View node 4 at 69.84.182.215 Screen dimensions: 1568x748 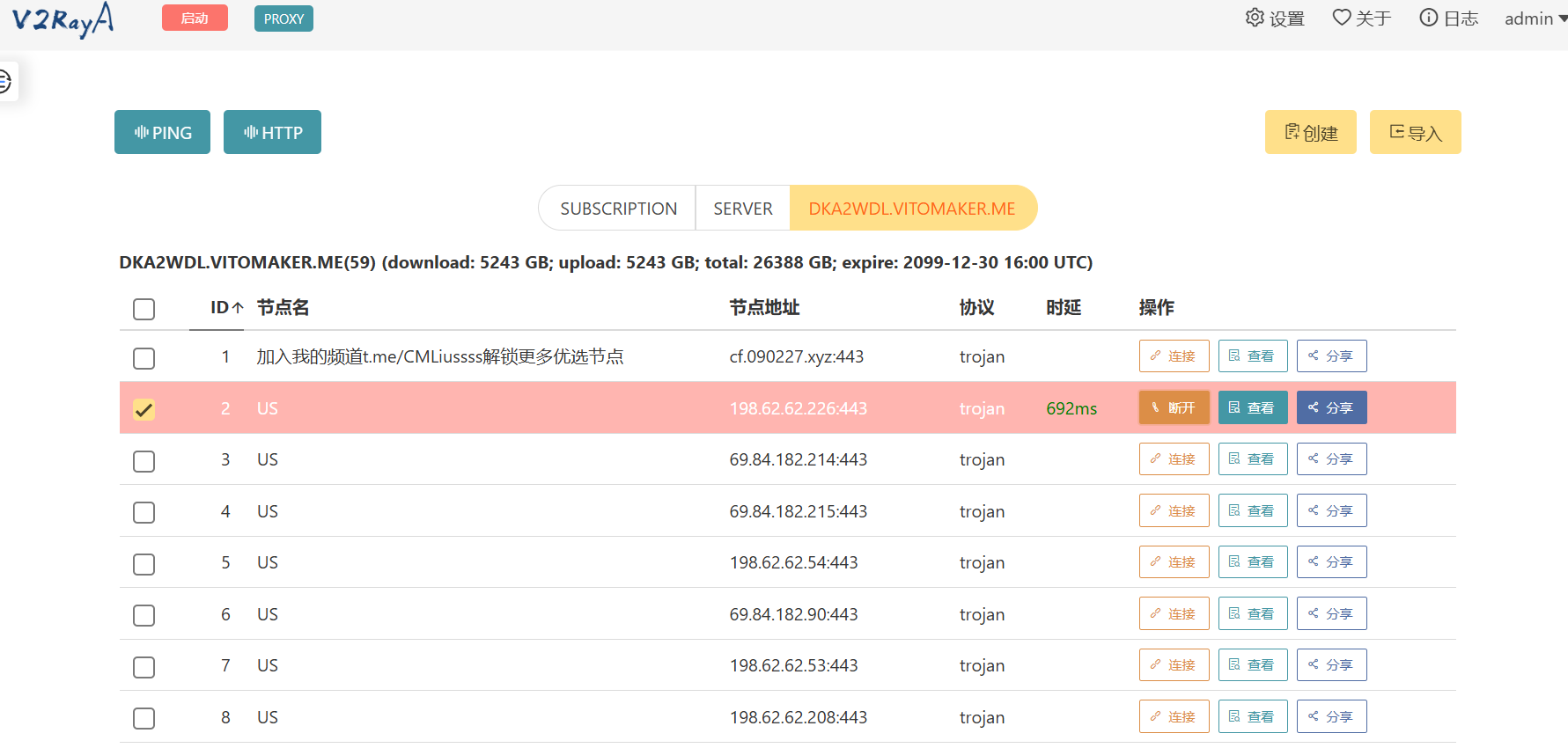coord(1252,510)
